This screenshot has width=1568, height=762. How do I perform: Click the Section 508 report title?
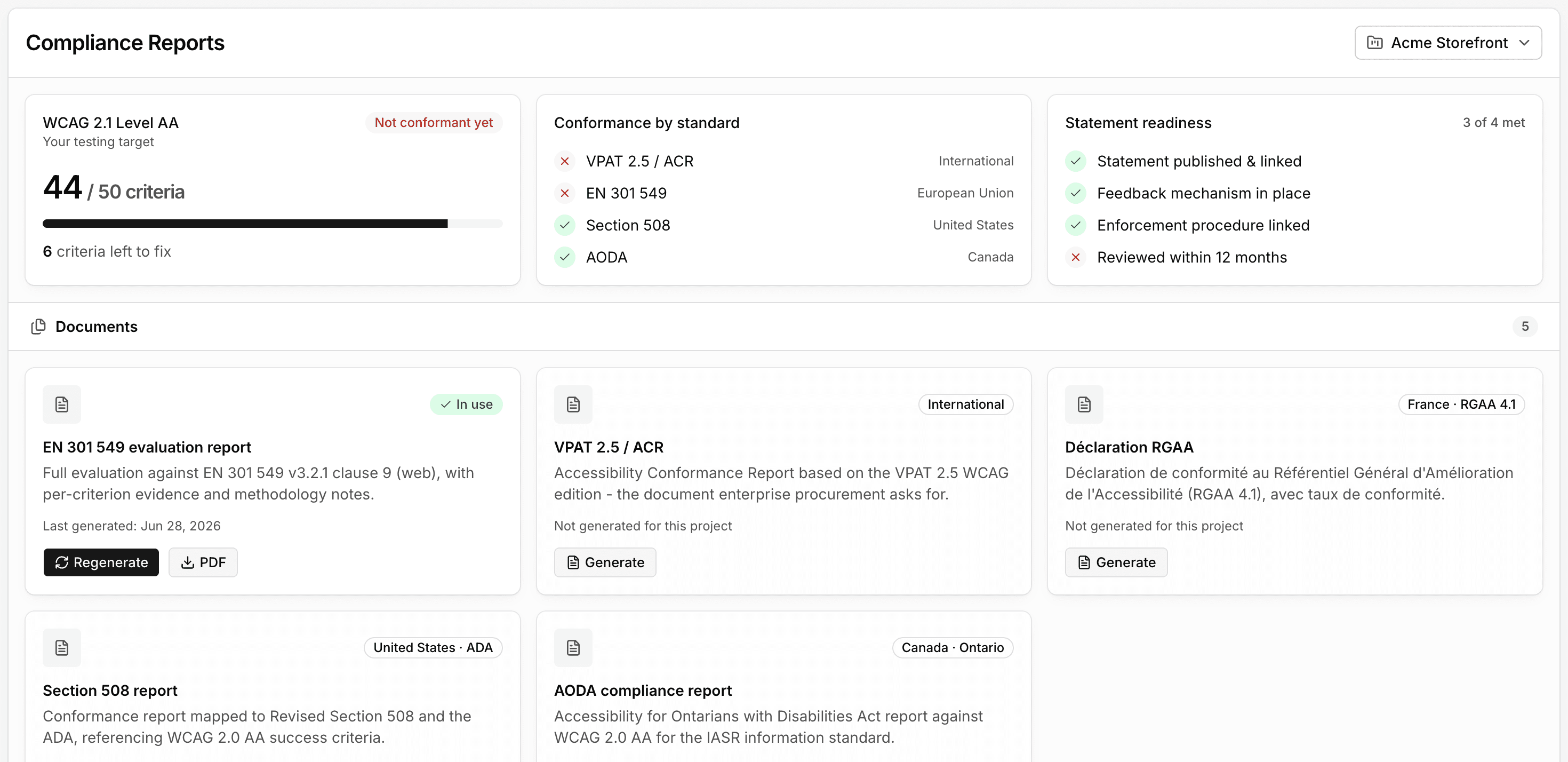point(110,690)
